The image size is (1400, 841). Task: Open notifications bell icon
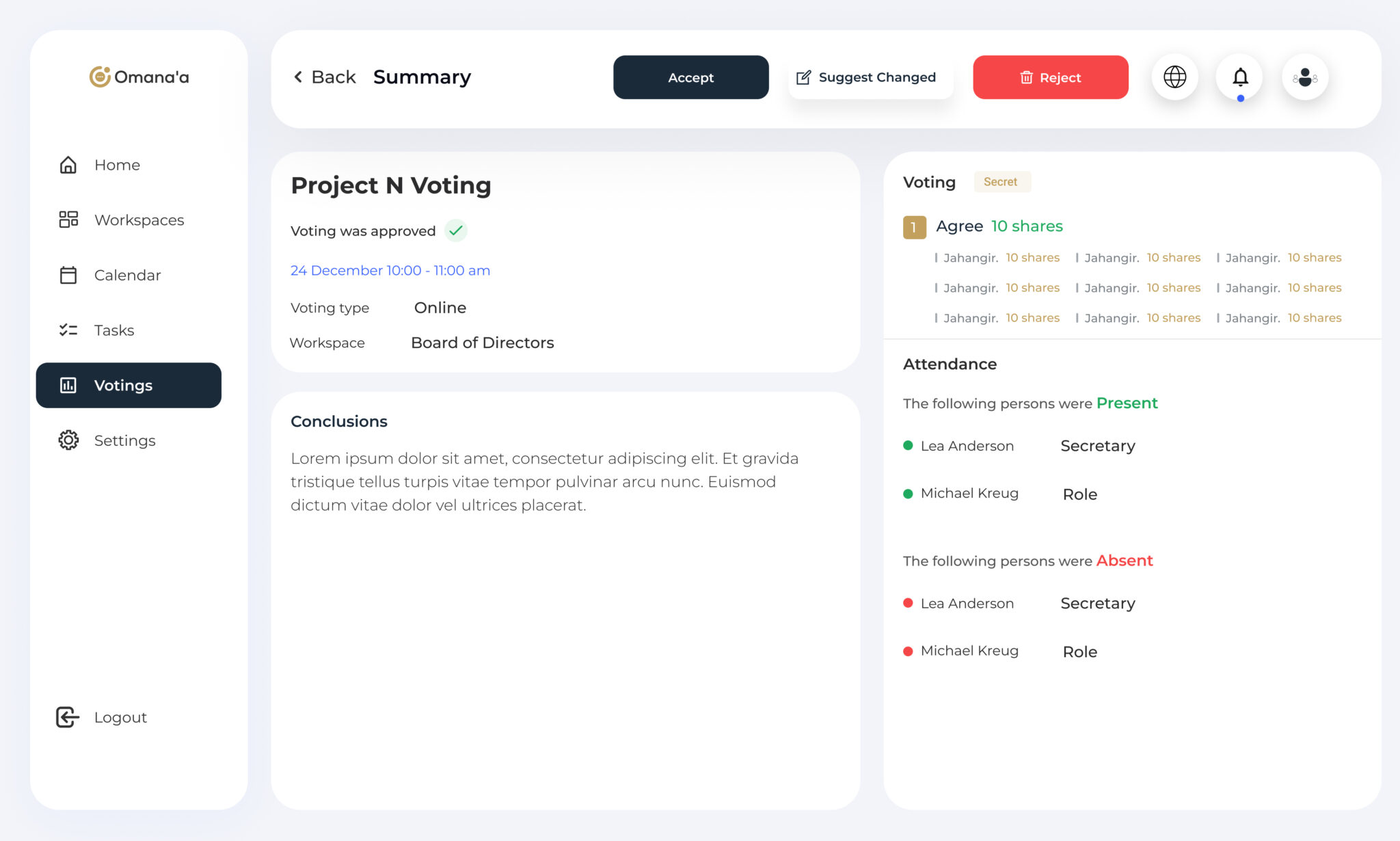pos(1240,77)
